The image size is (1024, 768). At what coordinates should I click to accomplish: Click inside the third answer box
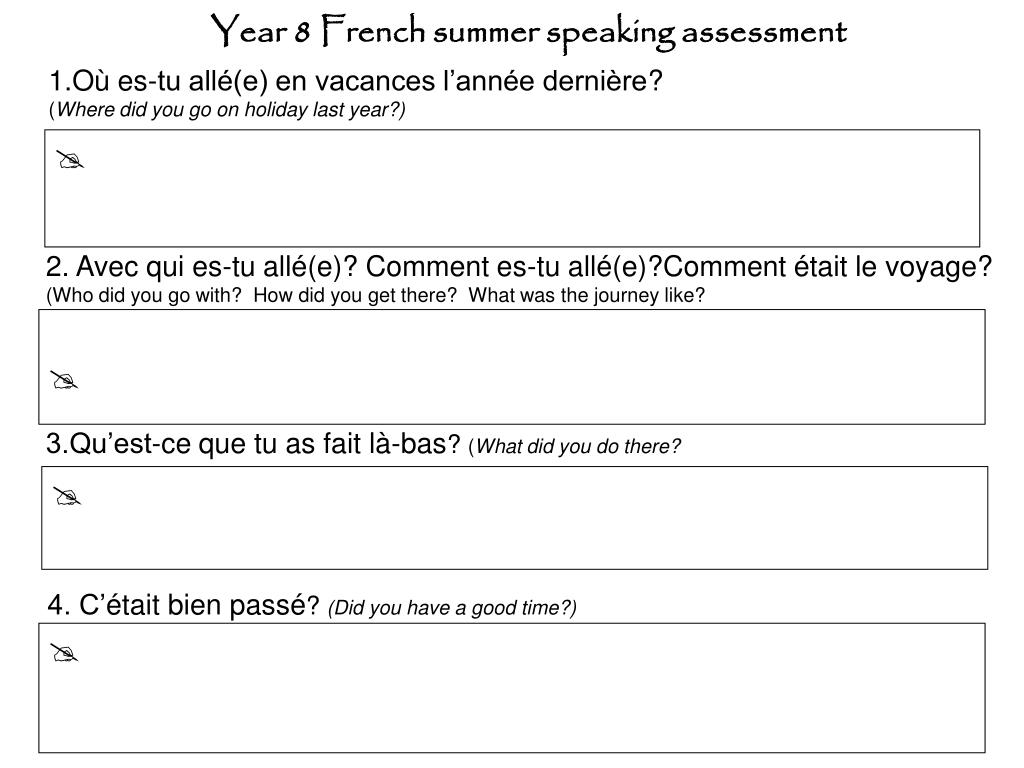click(515, 518)
